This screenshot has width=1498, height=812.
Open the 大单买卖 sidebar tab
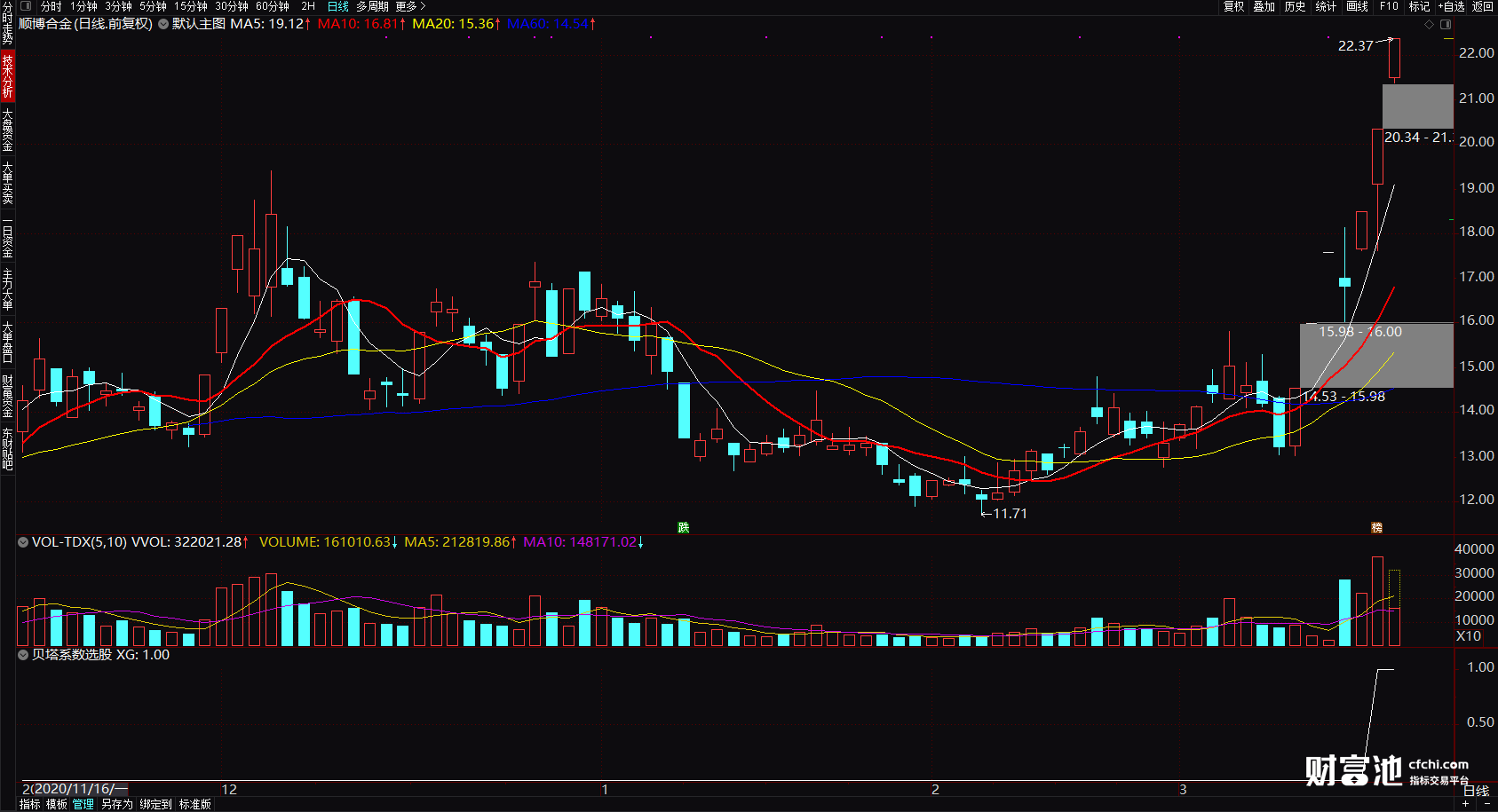[7, 183]
